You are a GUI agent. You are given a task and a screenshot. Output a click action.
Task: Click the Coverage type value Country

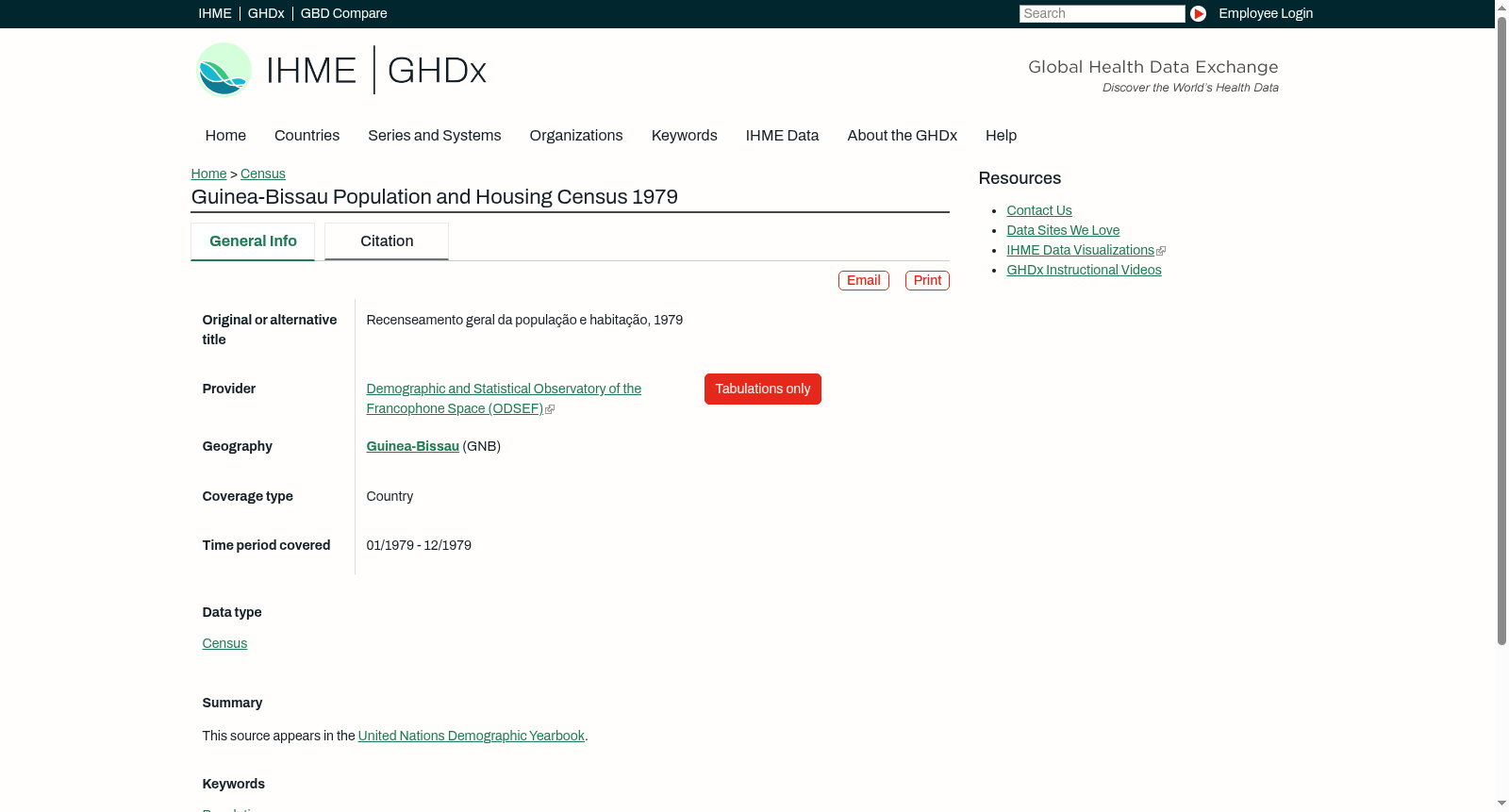pos(390,496)
